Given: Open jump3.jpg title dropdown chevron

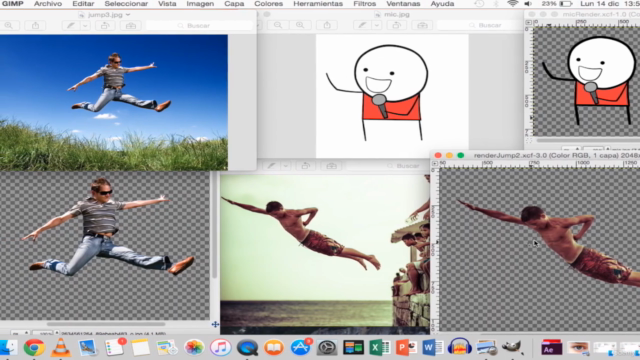Looking at the screenshot, I should click(x=128, y=15).
